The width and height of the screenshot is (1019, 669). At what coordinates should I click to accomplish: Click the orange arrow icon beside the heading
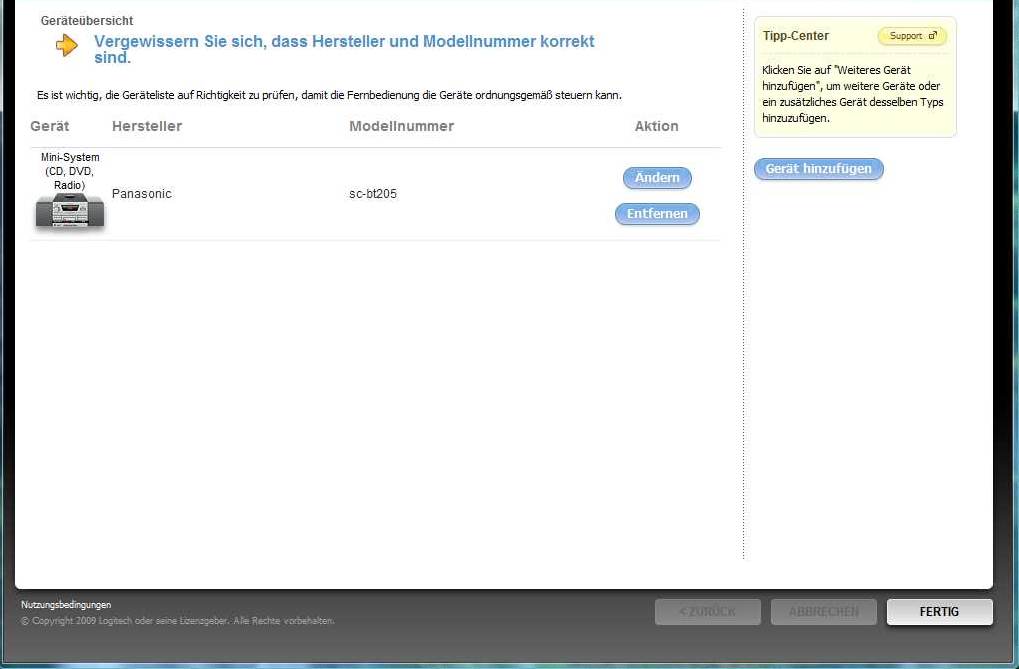click(67, 45)
